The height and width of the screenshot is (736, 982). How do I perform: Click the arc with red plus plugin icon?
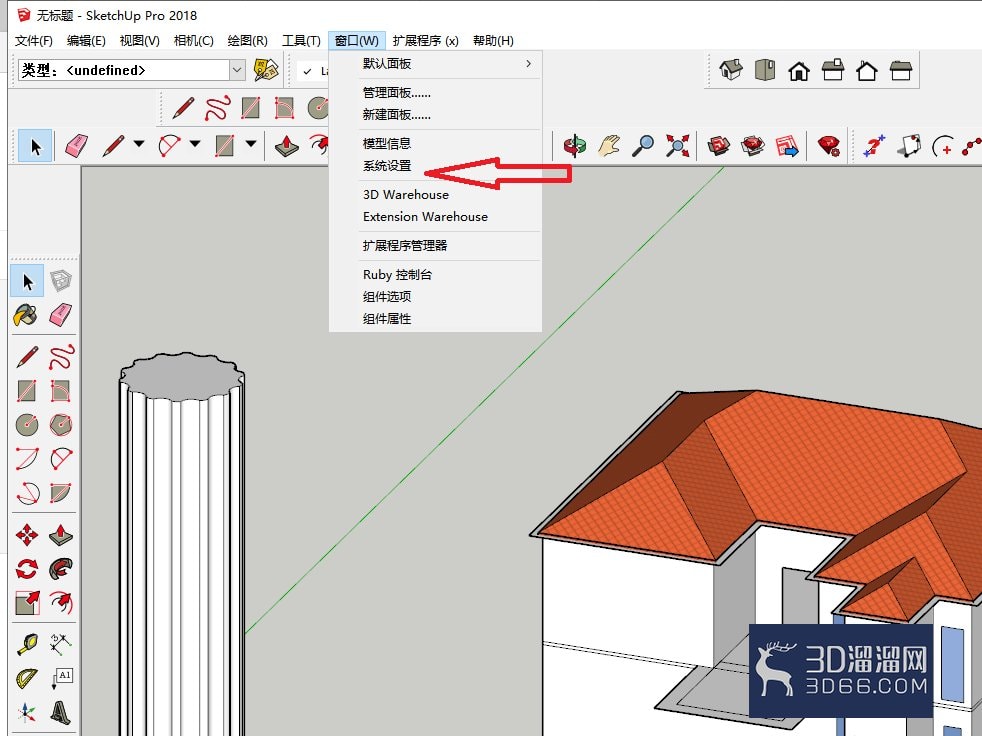943,147
